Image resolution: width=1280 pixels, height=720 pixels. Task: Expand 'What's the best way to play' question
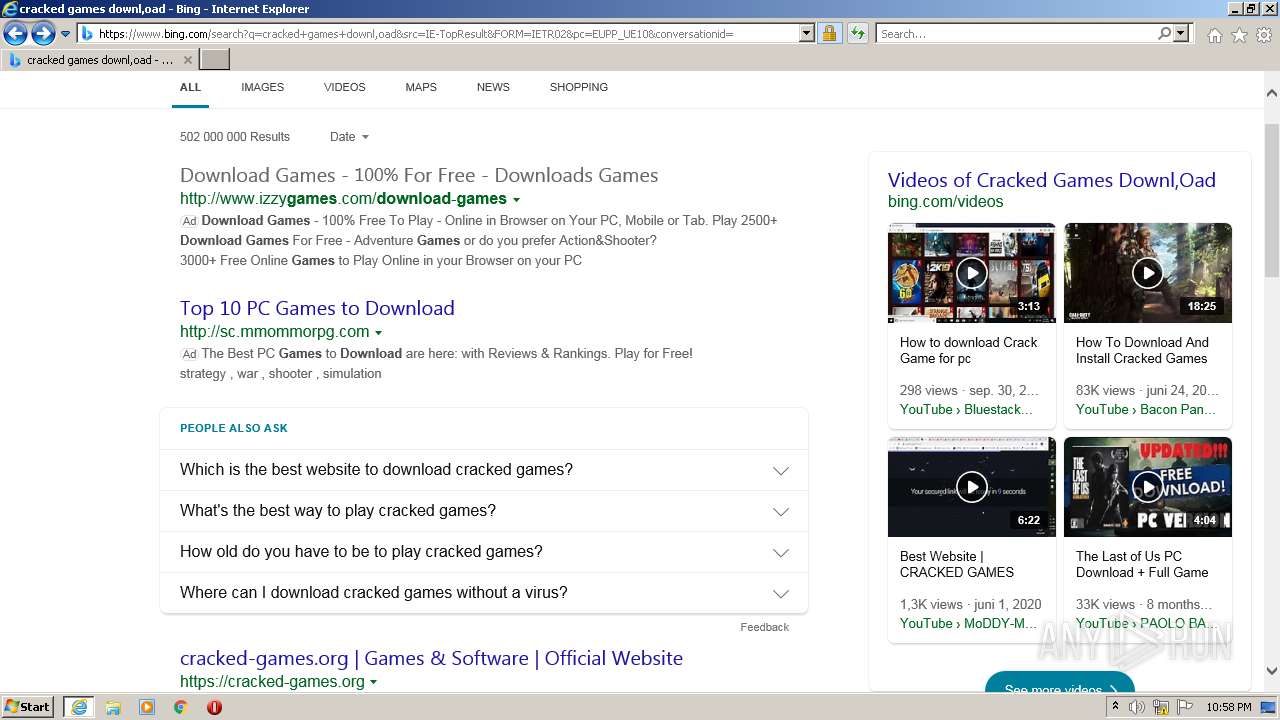click(484, 511)
